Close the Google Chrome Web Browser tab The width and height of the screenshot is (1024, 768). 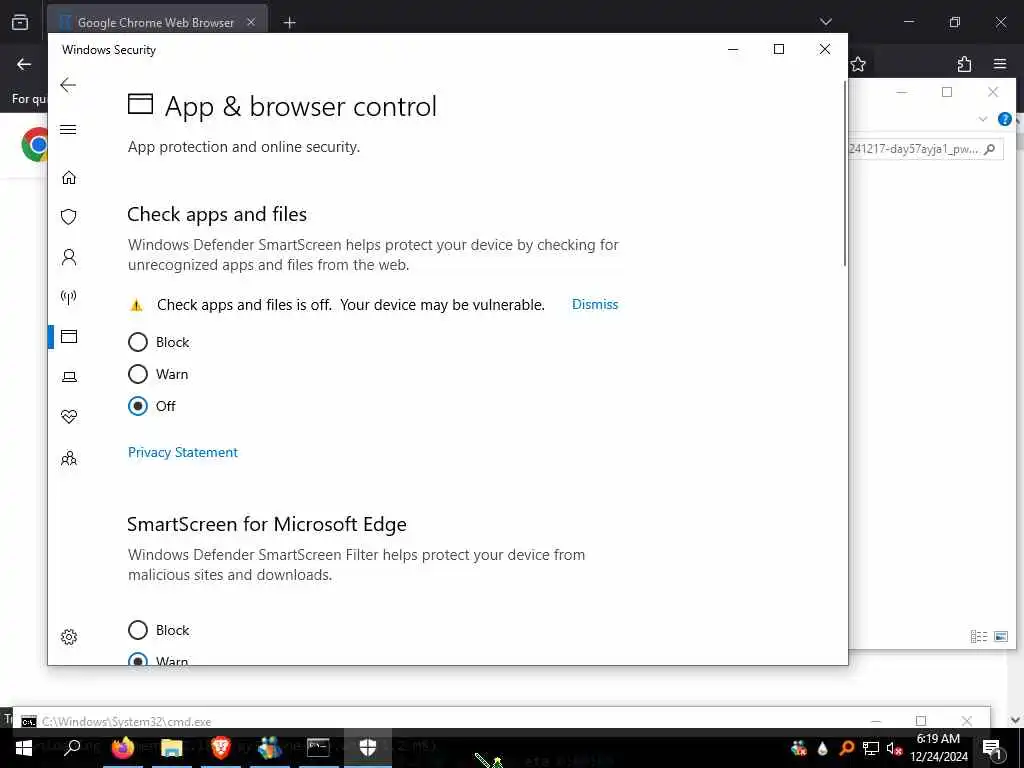coord(251,22)
